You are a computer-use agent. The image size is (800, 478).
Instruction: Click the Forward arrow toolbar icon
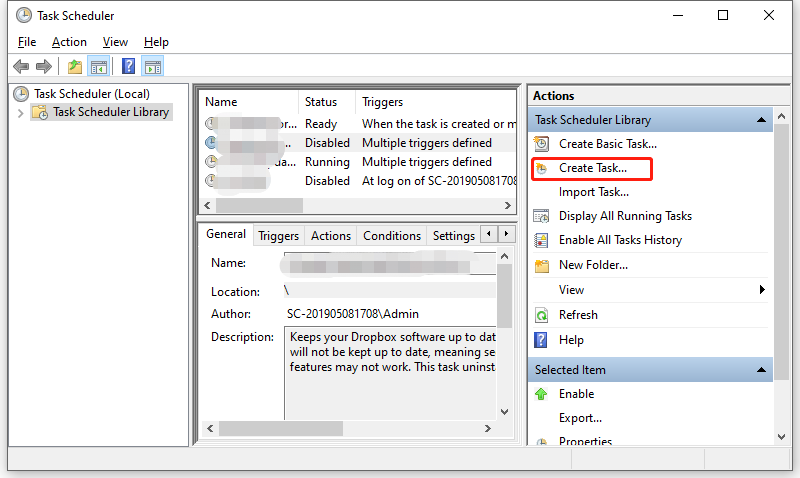pos(44,66)
